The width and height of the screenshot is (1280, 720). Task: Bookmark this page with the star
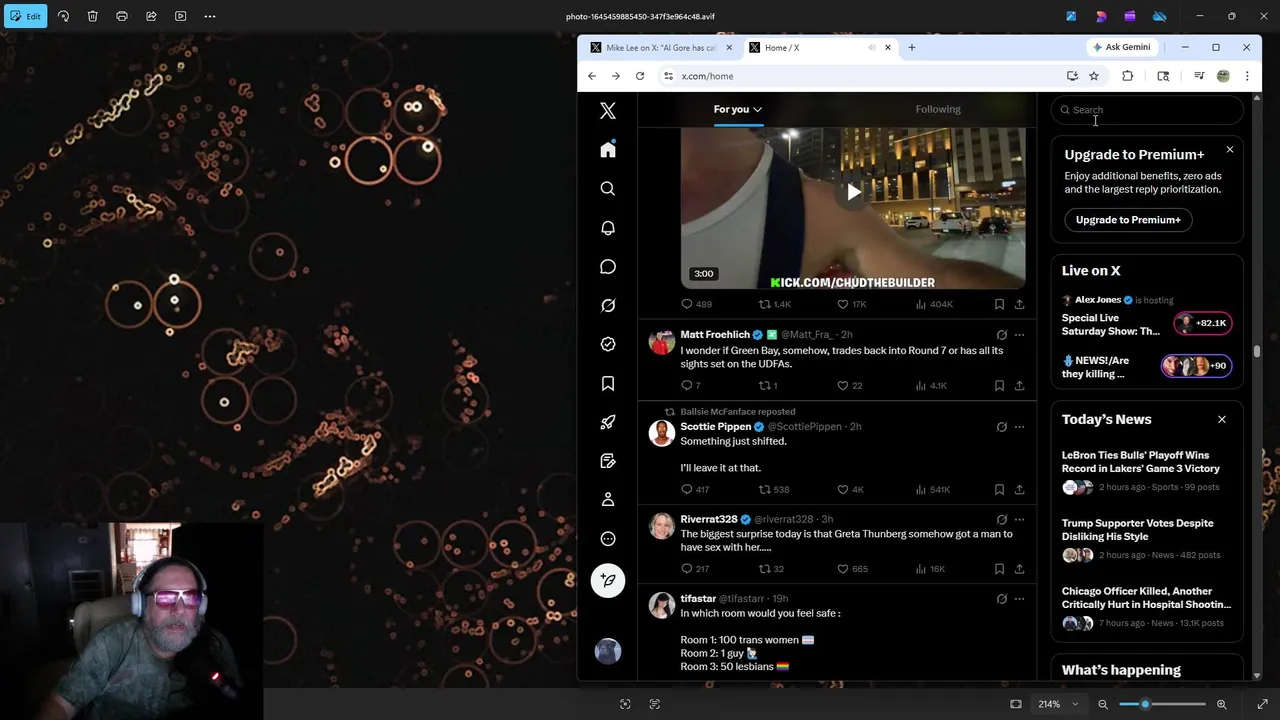(1094, 76)
